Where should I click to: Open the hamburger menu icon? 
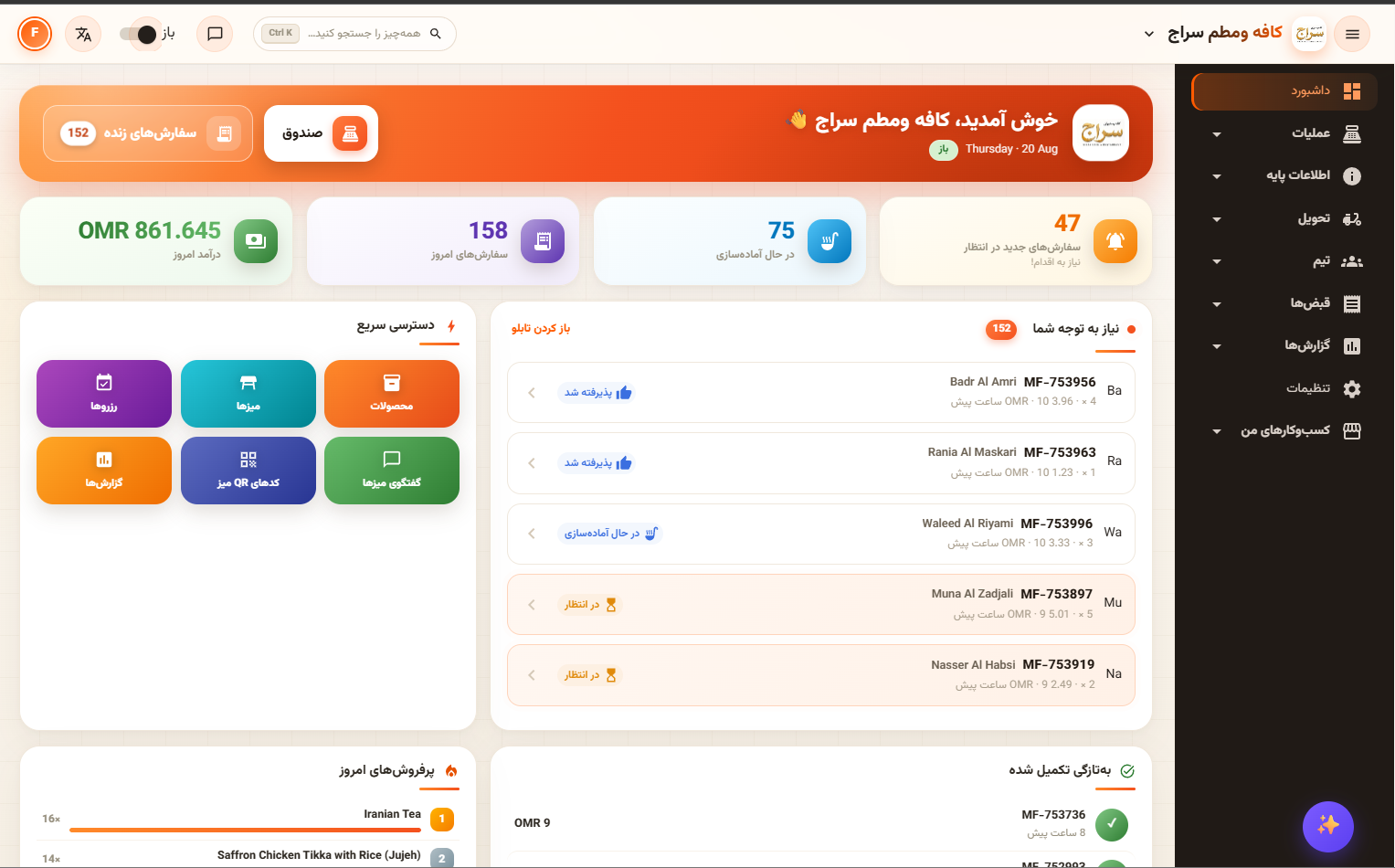pyautogui.click(x=1352, y=34)
